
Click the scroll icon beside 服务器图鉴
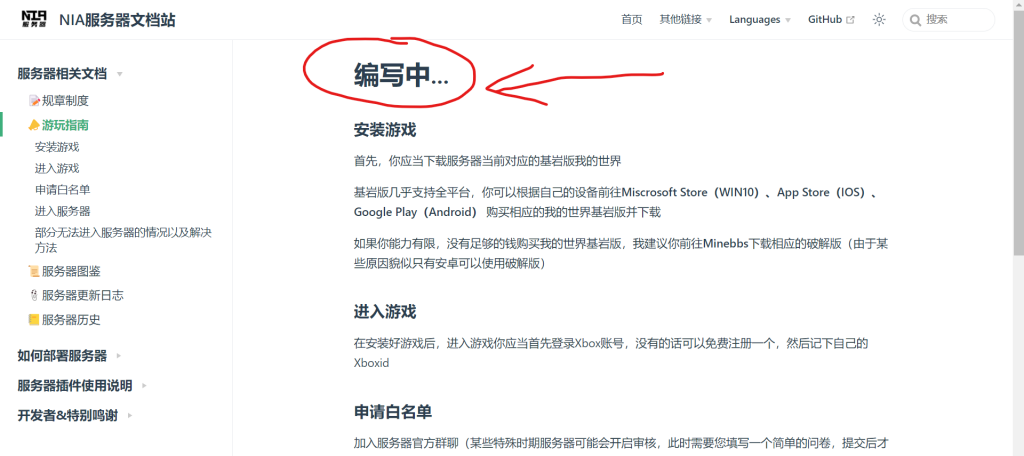tap(34, 271)
